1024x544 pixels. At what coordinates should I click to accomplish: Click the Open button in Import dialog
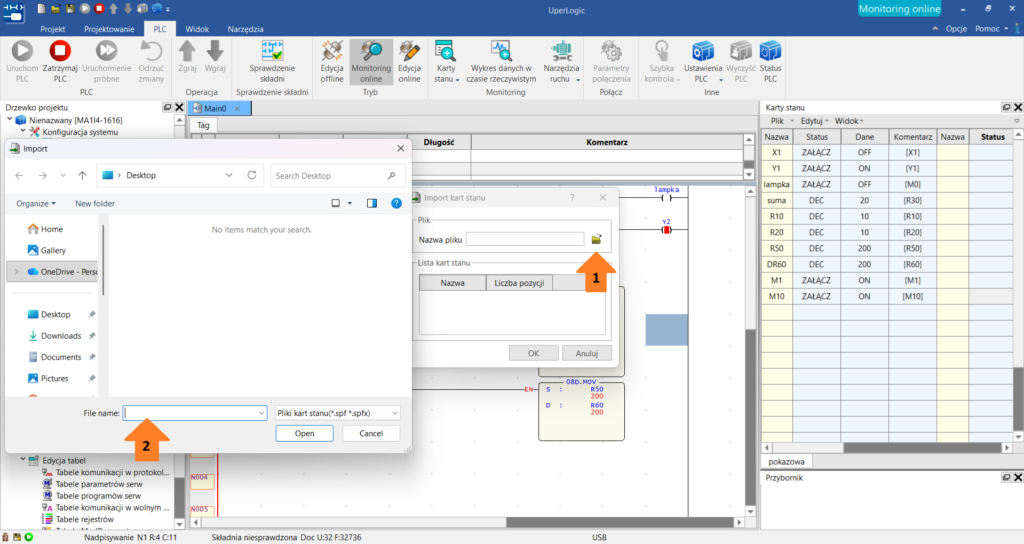[x=304, y=434]
